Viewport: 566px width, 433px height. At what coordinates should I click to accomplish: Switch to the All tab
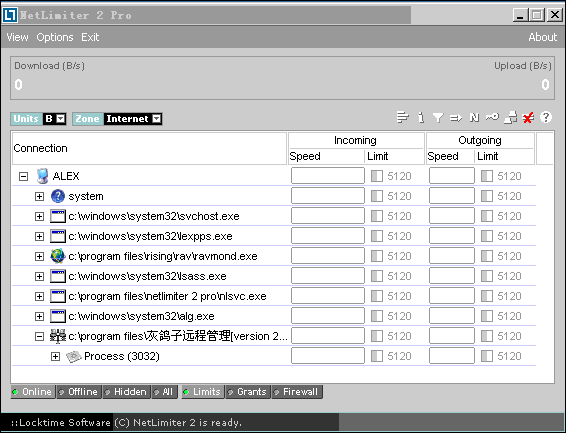pos(165,392)
